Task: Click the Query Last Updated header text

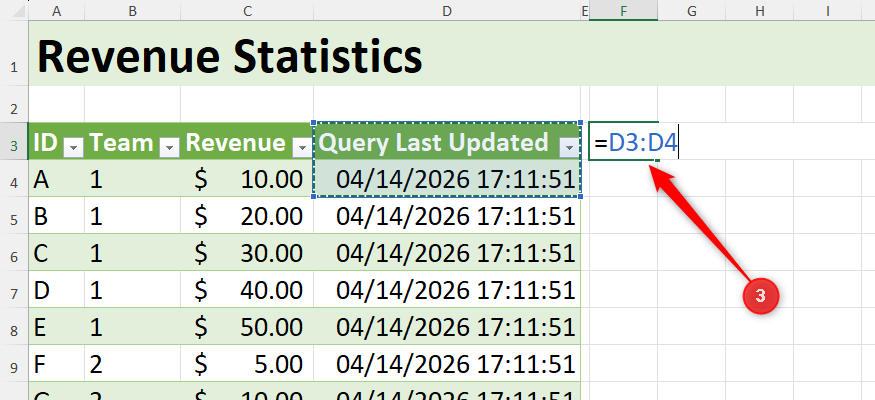Action: point(432,143)
